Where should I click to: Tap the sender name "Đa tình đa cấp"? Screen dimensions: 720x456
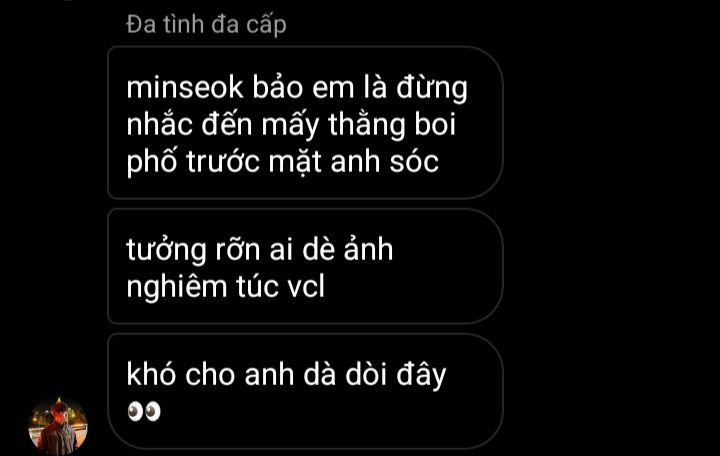[x=206, y=24]
